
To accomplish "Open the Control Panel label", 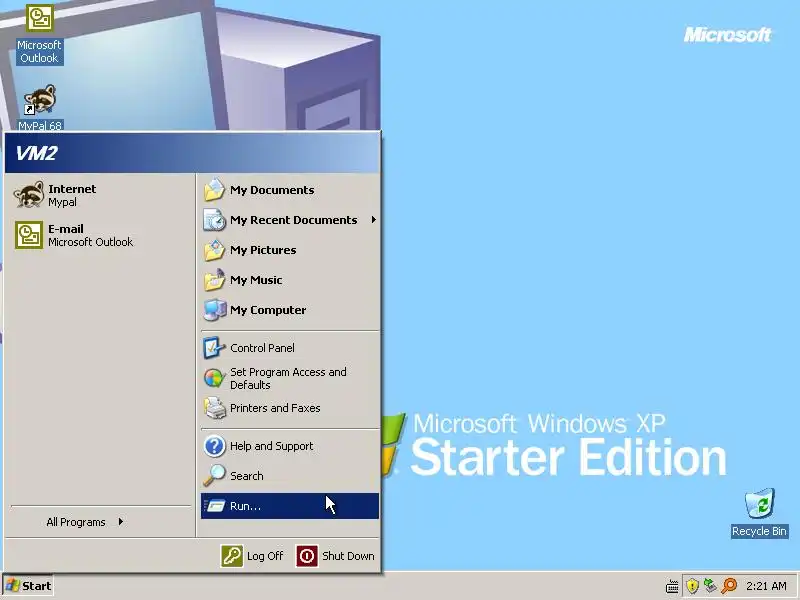I will pos(262,348).
